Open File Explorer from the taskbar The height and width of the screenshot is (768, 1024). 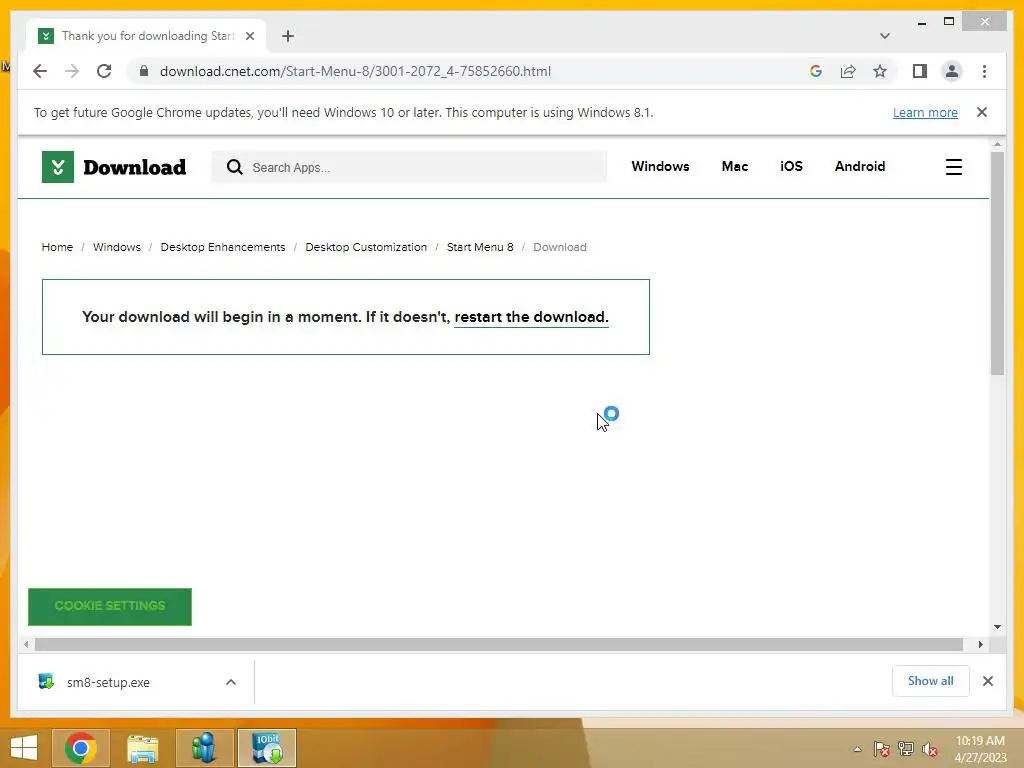click(x=142, y=748)
